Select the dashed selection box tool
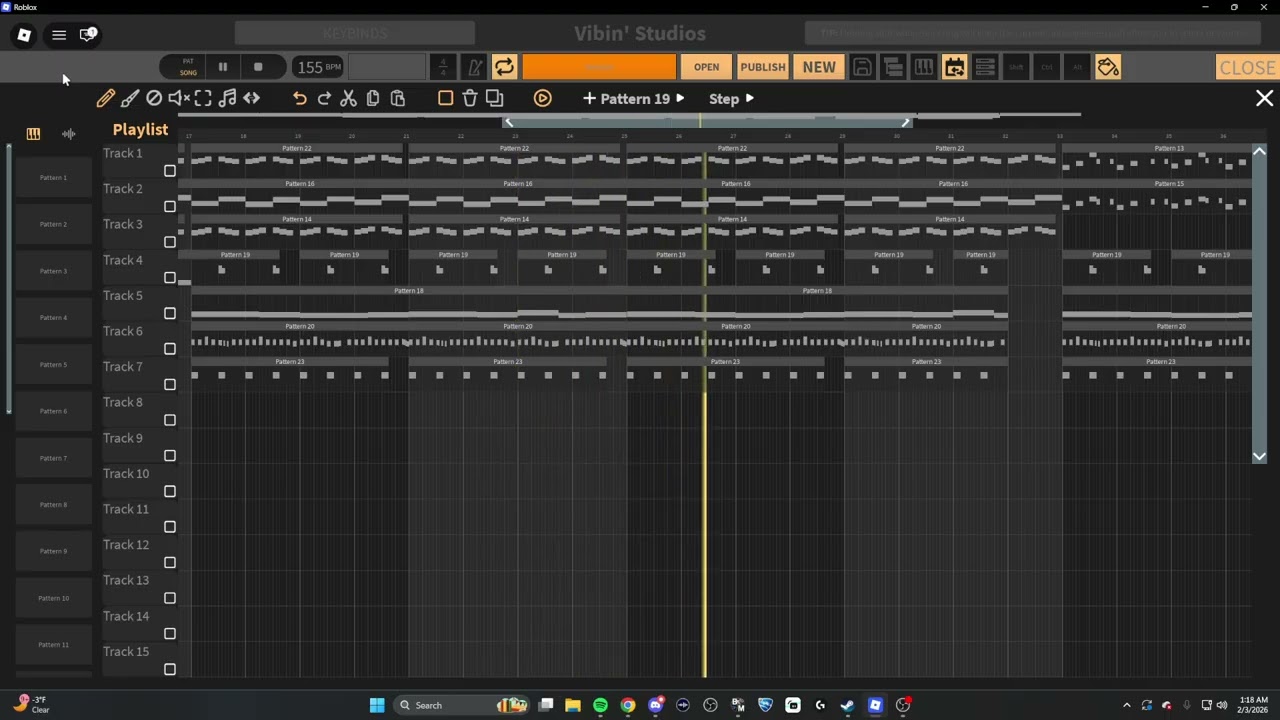Screen dimensions: 1280x720 (x=203, y=98)
